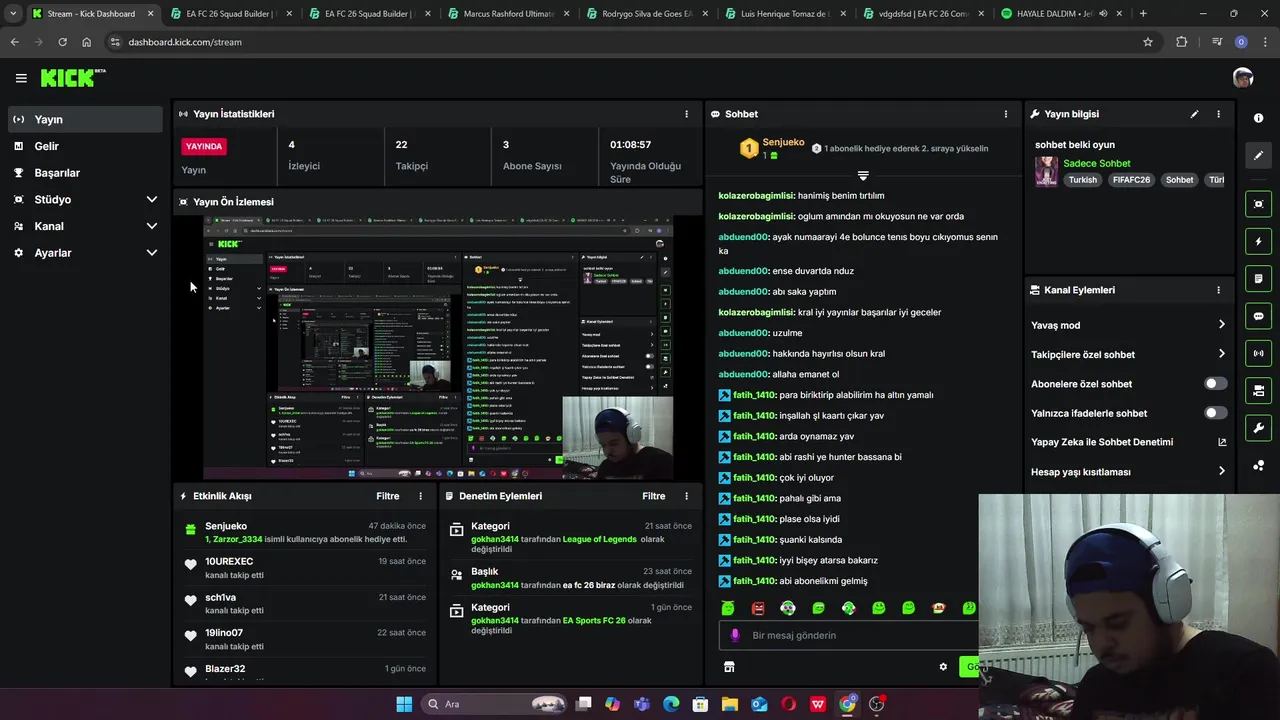The height and width of the screenshot is (720, 1280).
Task: Open Yavaş mod options arrow
Action: click(1221, 325)
